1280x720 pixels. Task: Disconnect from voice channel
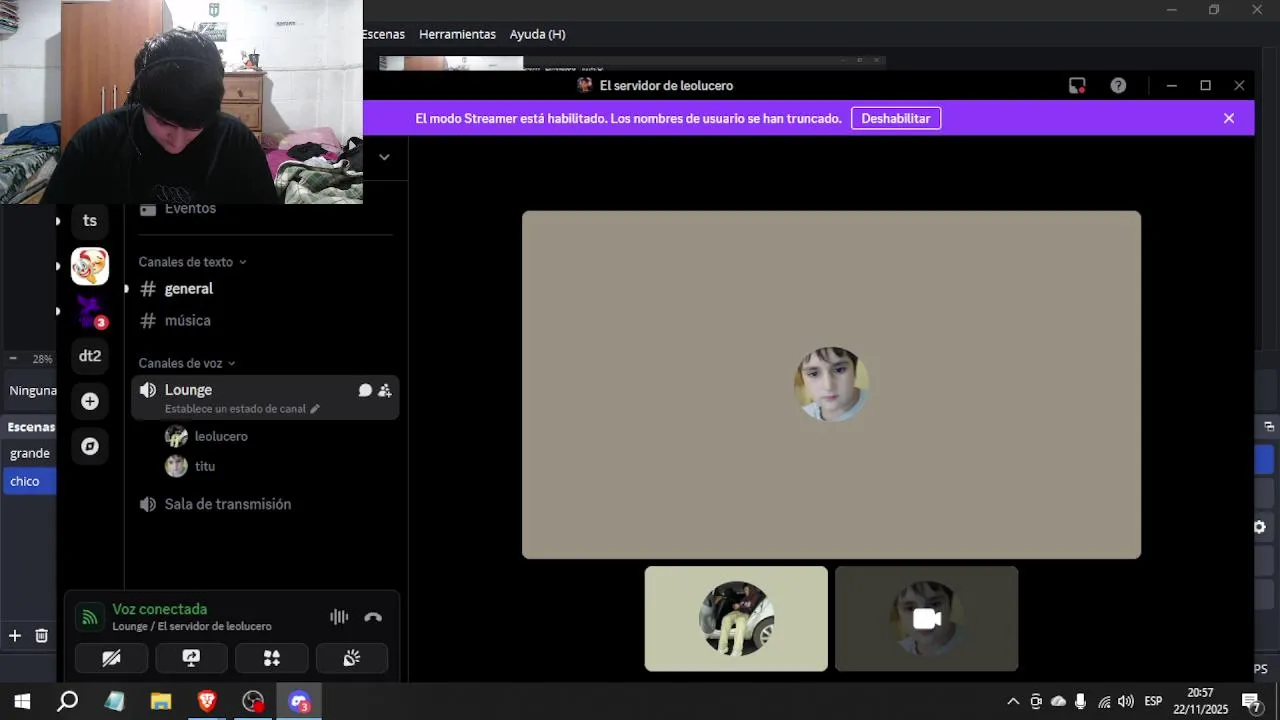pyautogui.click(x=373, y=617)
